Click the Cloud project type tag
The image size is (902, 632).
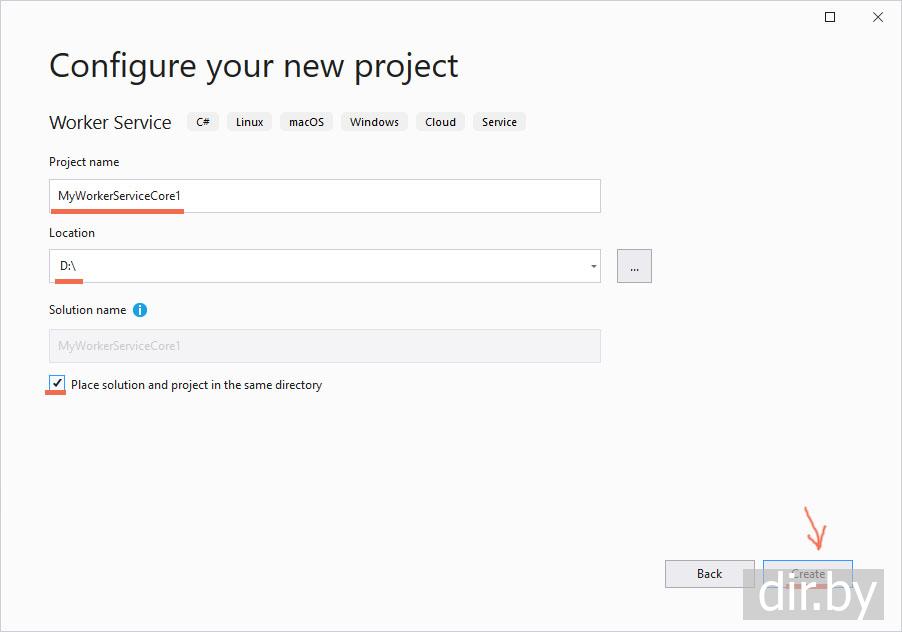click(440, 122)
